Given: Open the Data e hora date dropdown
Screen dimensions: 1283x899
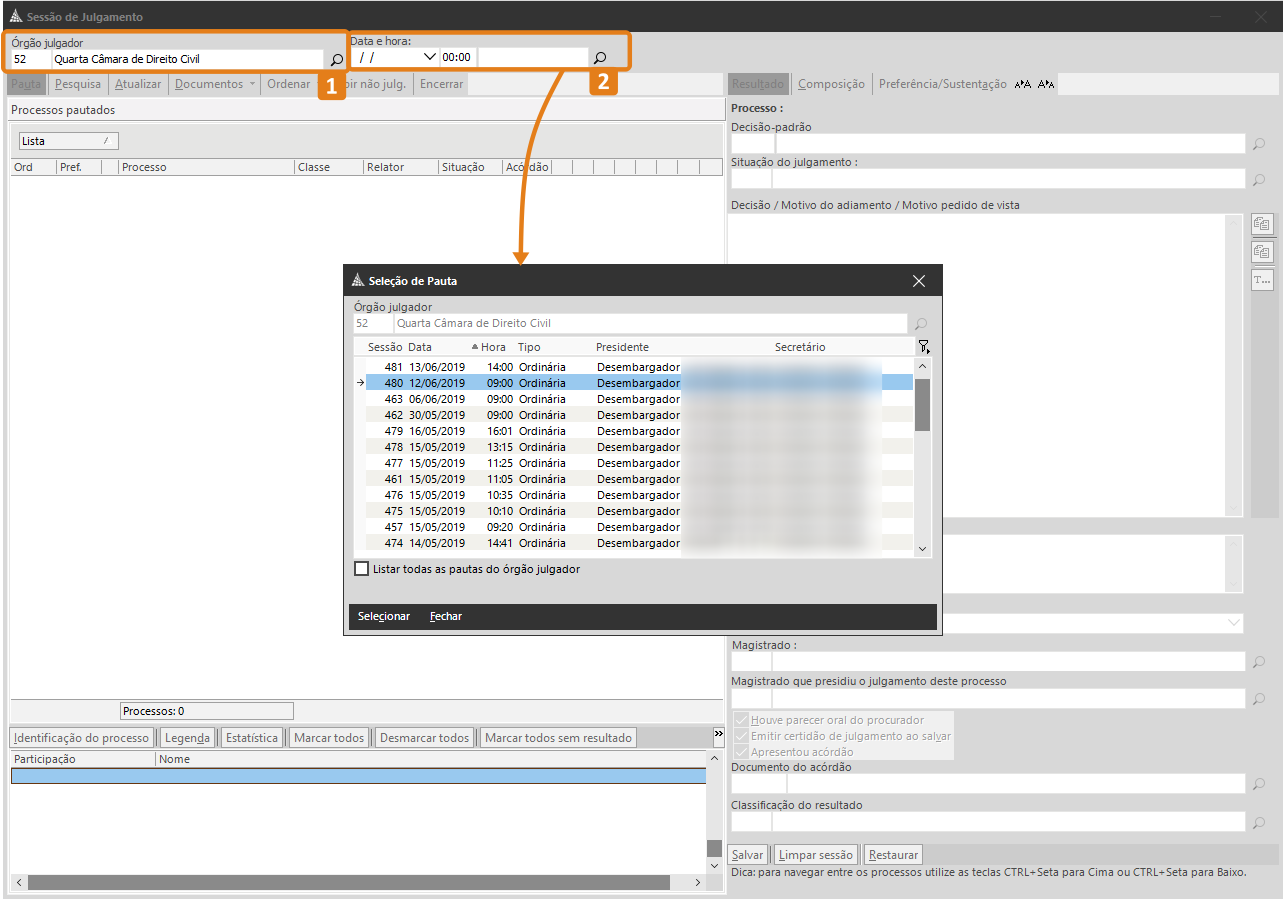Looking at the screenshot, I should tap(430, 57).
